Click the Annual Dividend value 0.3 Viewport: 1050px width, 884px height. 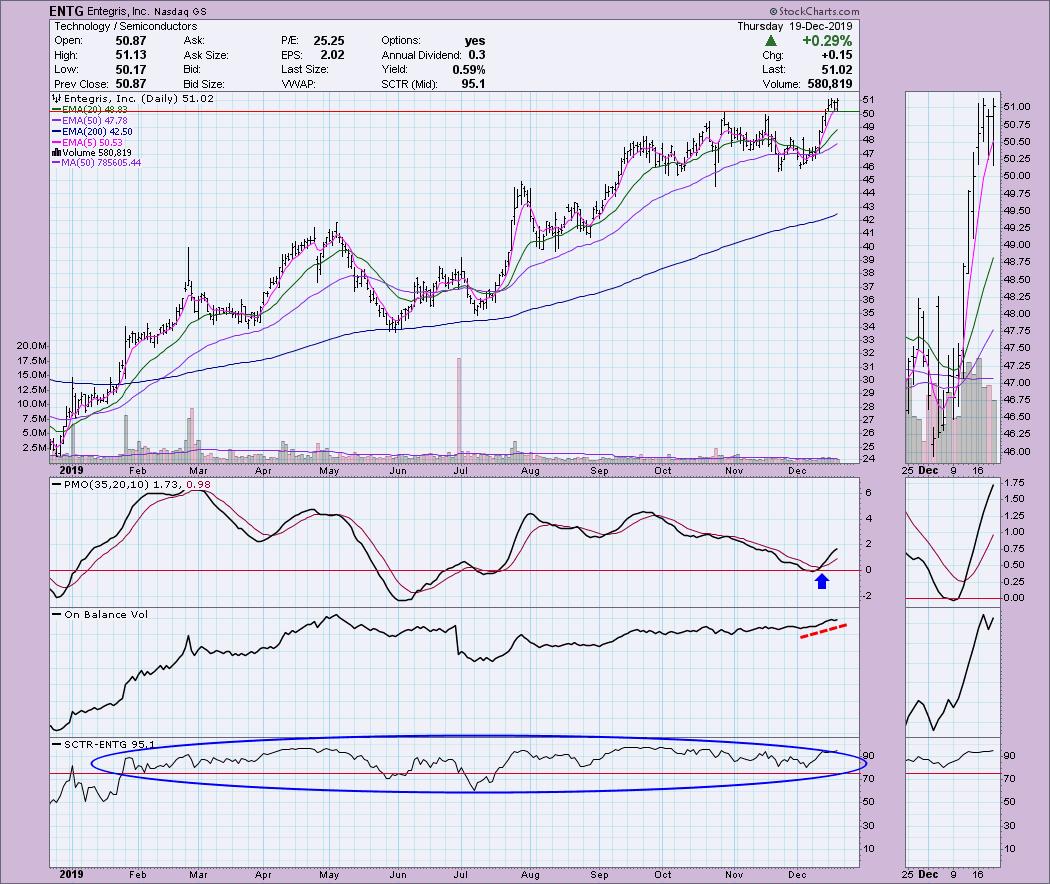[477, 55]
